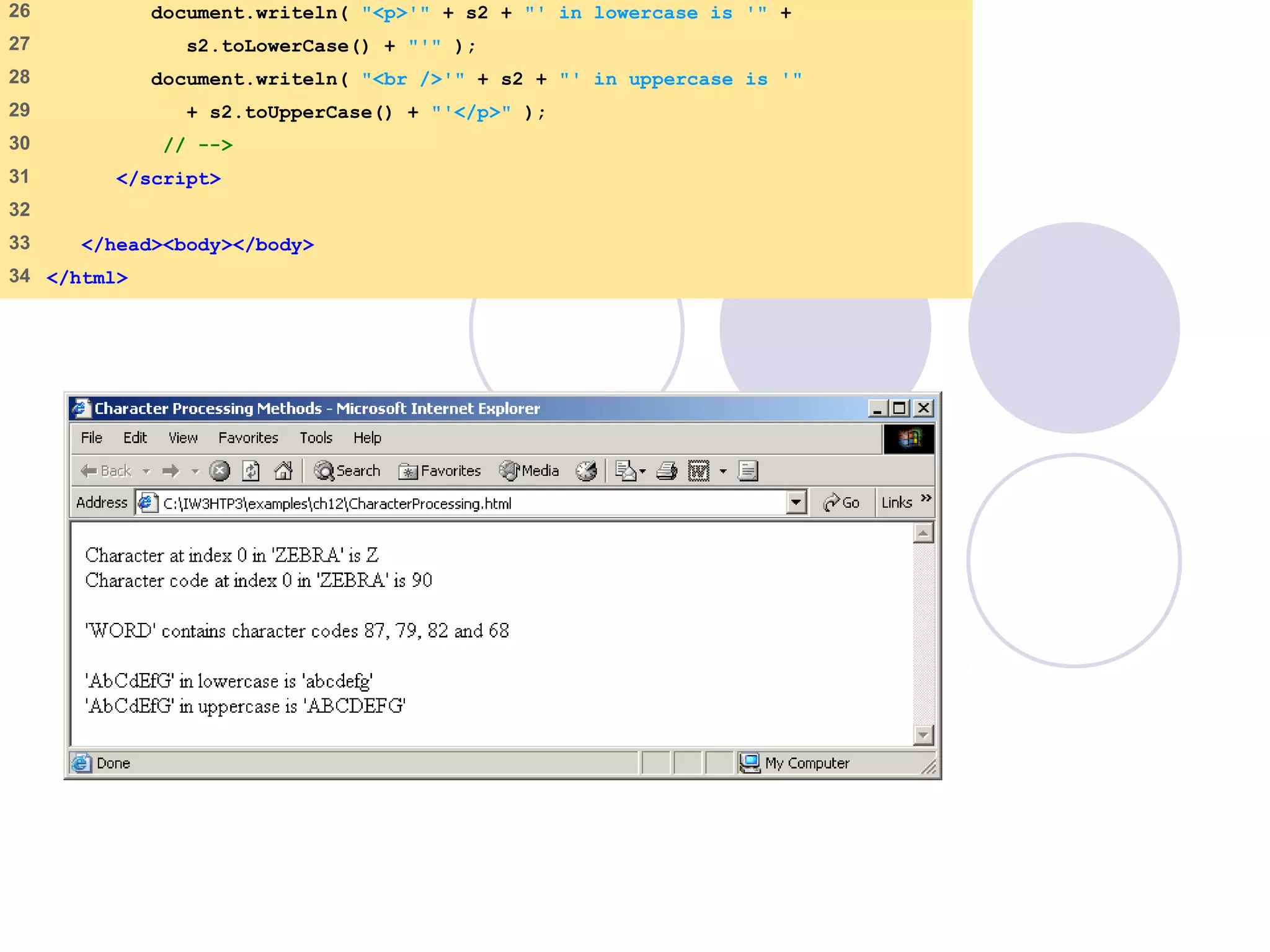Click the Refresh page icon
This screenshot has width=1270, height=952.
251,471
